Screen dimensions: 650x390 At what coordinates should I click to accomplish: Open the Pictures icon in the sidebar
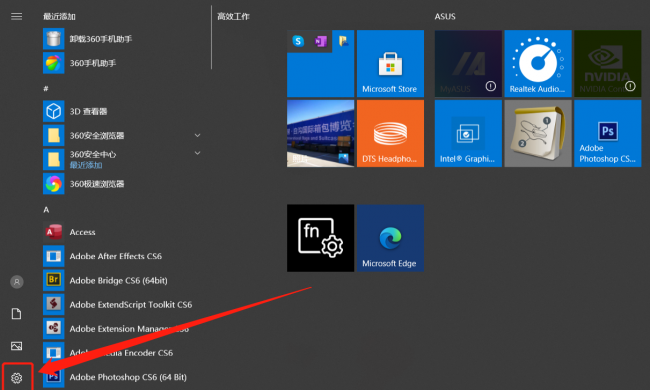click(x=17, y=346)
